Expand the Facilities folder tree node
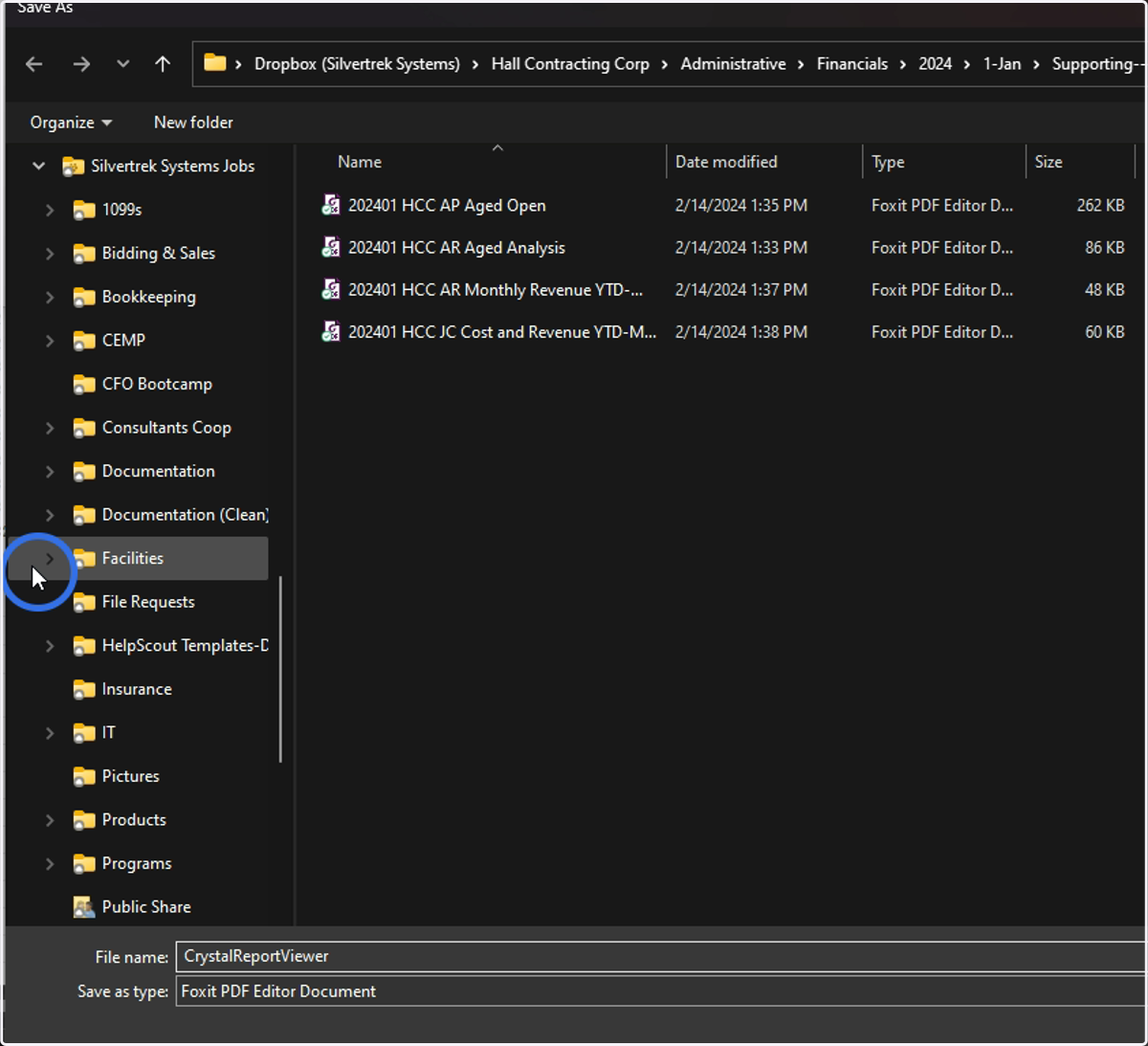Viewport: 1148px width, 1046px height. tap(50, 558)
